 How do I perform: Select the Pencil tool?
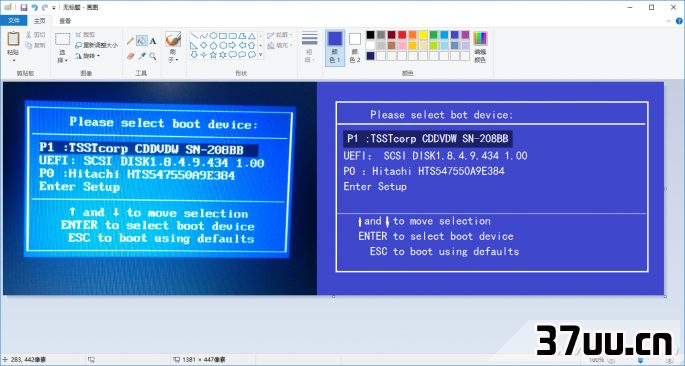(130, 41)
